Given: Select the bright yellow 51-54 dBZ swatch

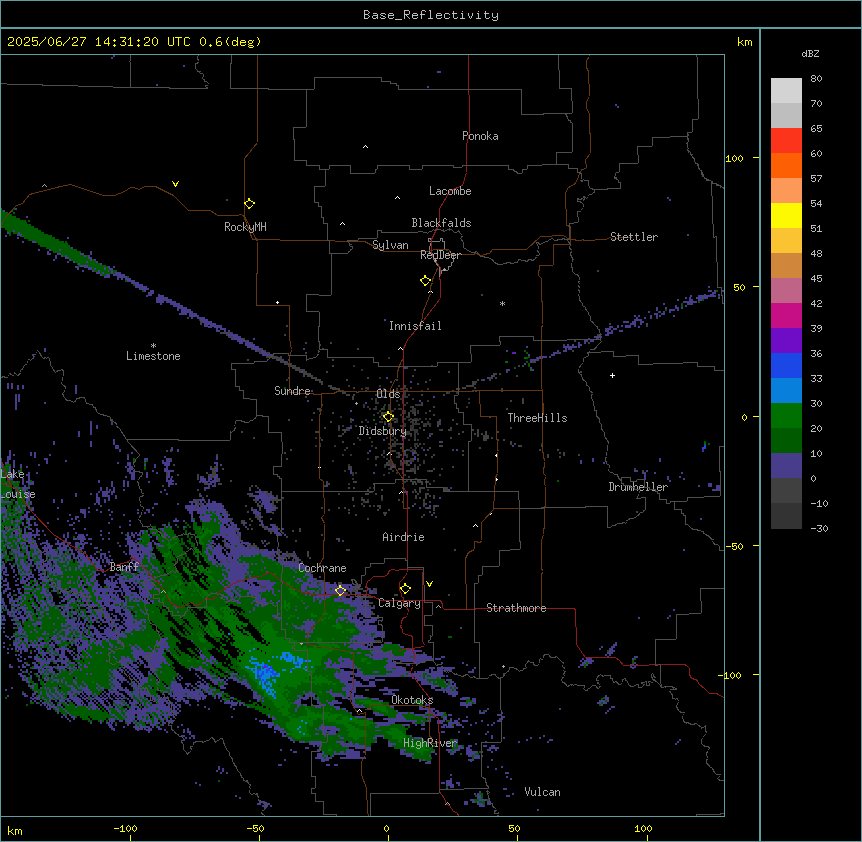Looking at the screenshot, I should click(786, 215).
